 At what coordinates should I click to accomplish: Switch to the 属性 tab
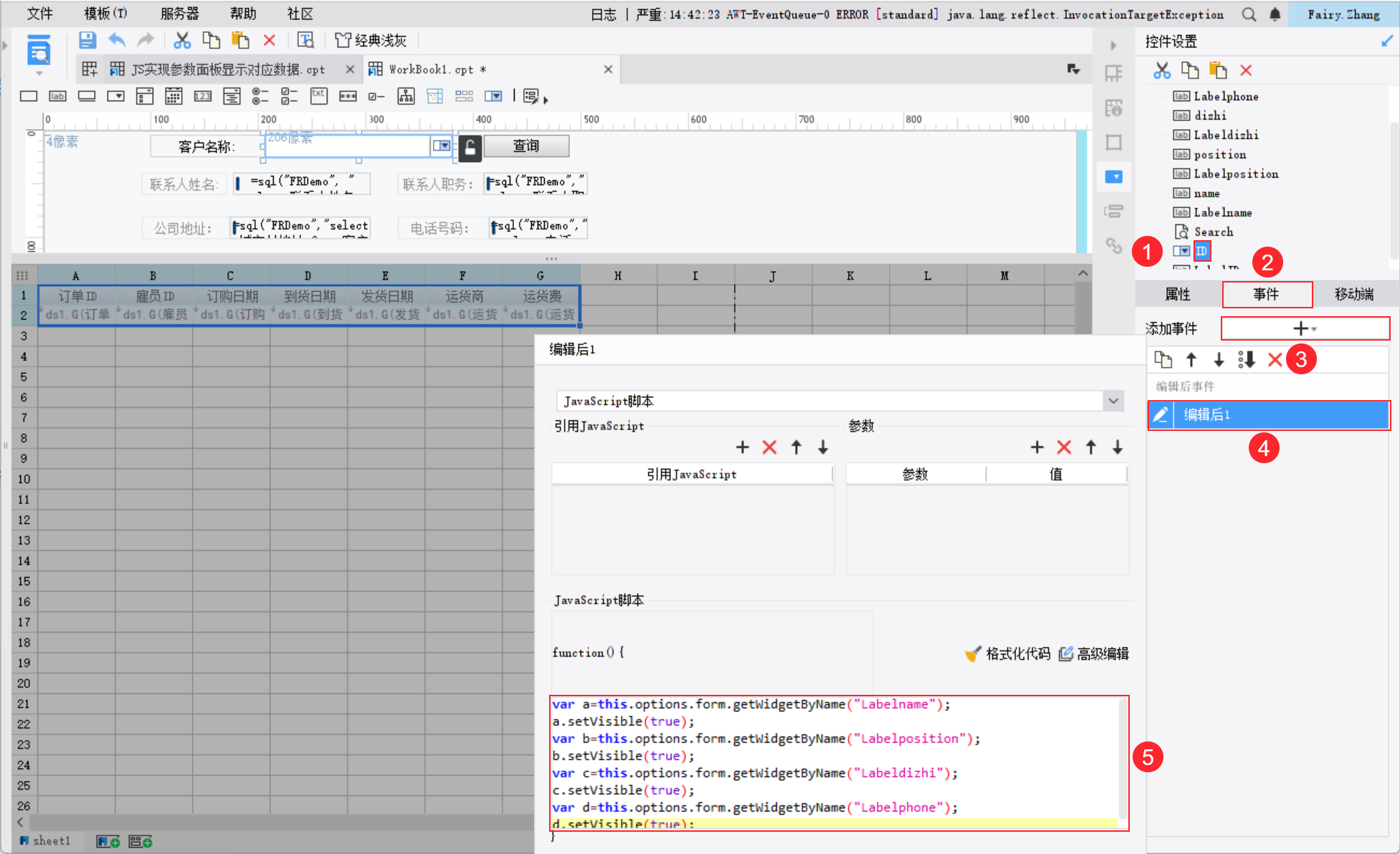pyautogui.click(x=1178, y=294)
